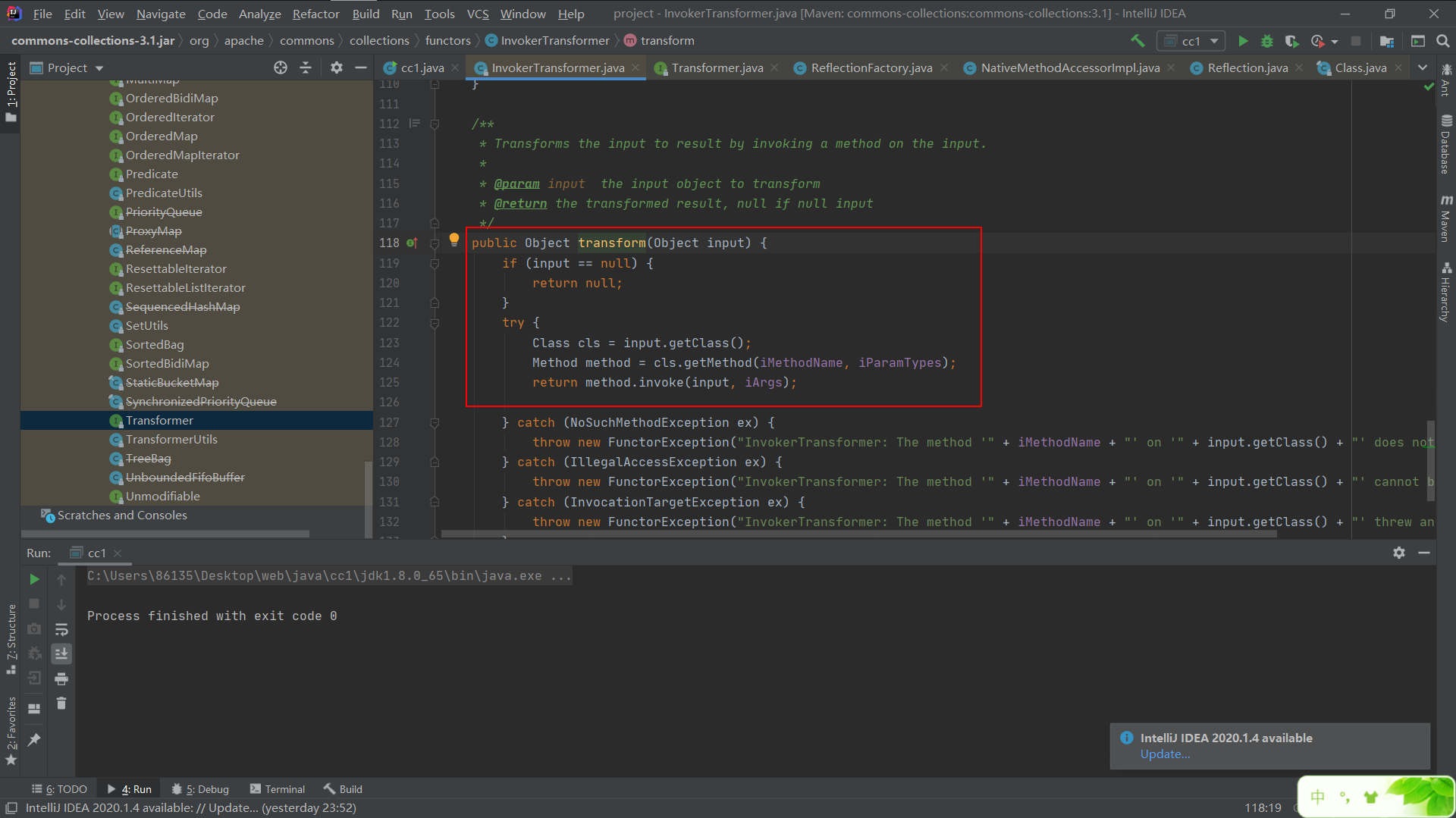Pin the Run tab with pin icon
Image resolution: width=1456 pixels, height=818 pixels.
(x=34, y=740)
